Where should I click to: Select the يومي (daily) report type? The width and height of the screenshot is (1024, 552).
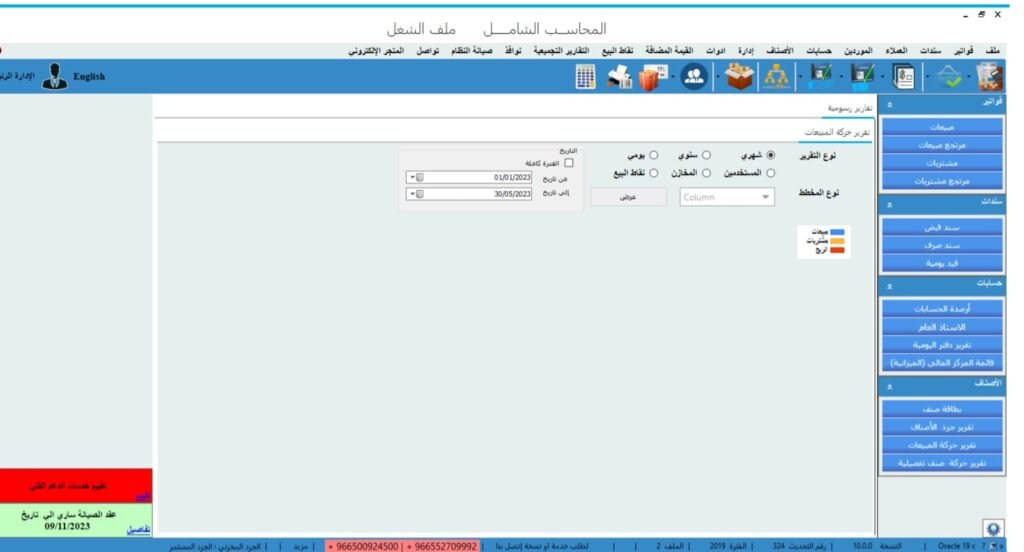point(653,155)
